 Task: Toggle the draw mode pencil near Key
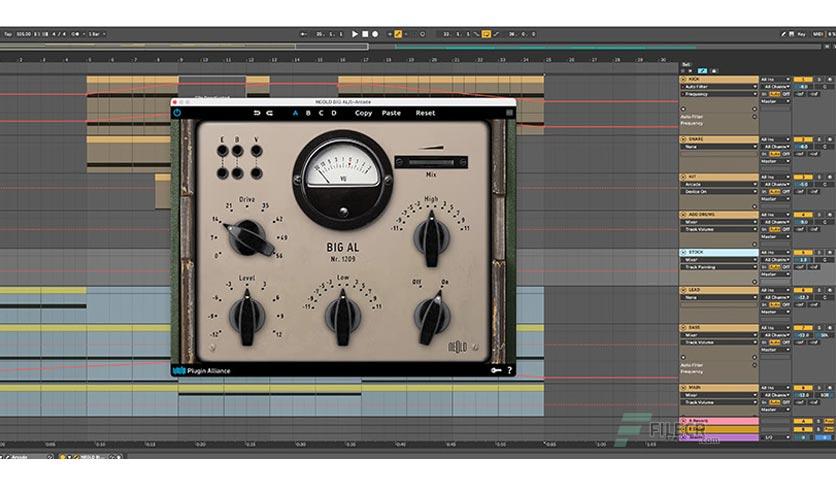(783, 34)
